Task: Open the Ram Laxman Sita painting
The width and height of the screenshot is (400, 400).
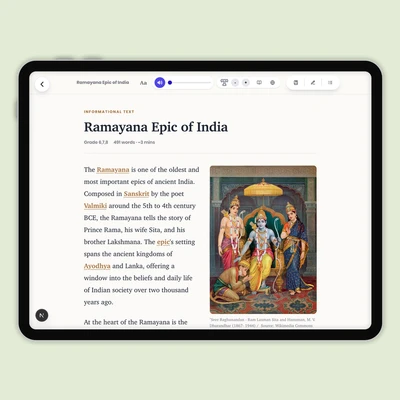Action: click(x=263, y=240)
